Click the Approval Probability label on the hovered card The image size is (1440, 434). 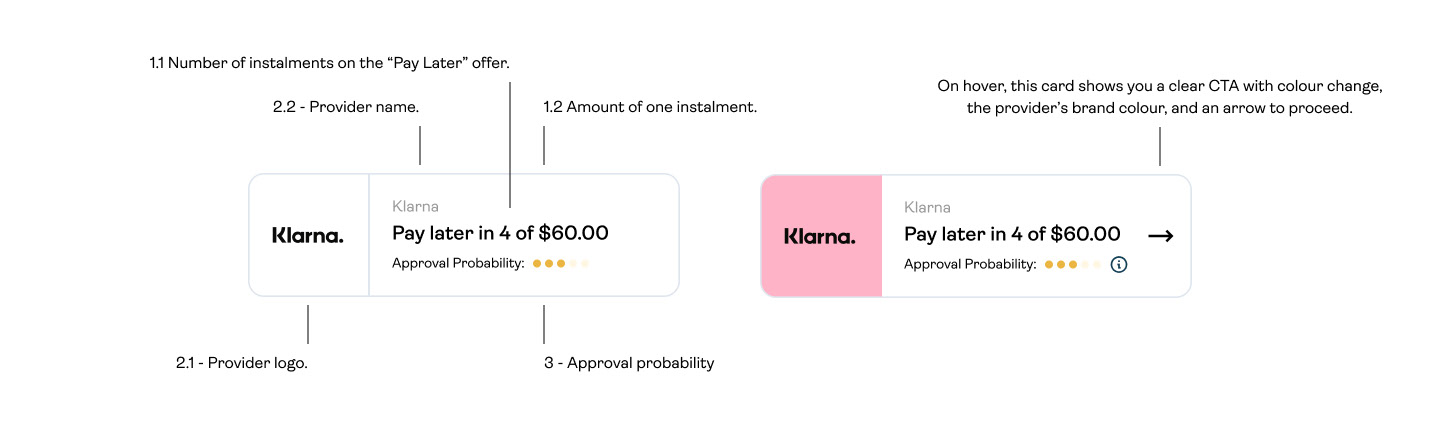[x=970, y=264]
